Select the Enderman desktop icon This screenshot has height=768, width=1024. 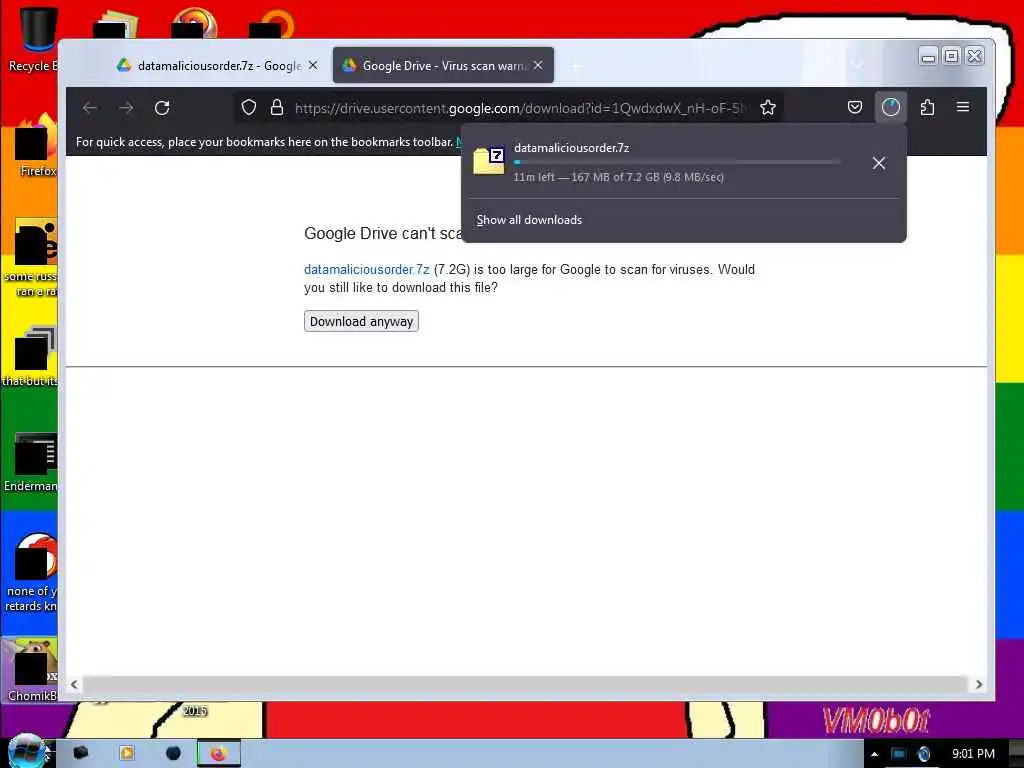pyautogui.click(x=31, y=462)
